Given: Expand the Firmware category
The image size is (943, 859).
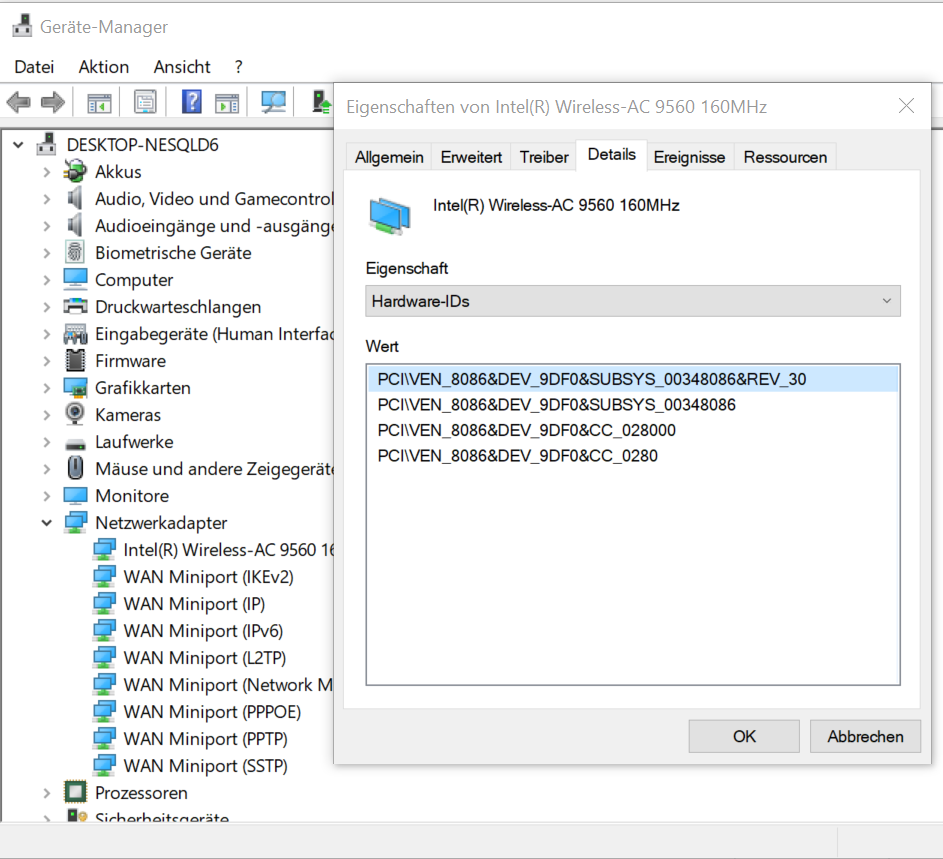Looking at the screenshot, I should pyautogui.click(x=47, y=361).
